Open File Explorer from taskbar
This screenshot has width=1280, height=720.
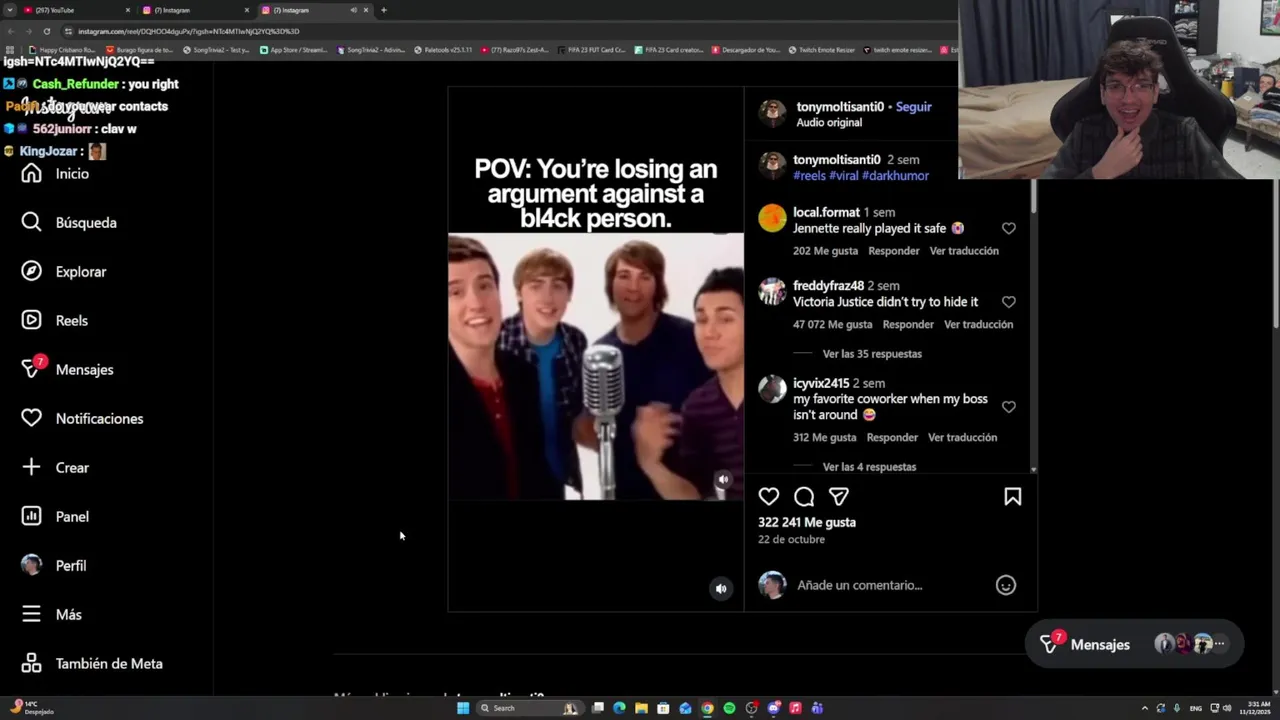(x=641, y=708)
